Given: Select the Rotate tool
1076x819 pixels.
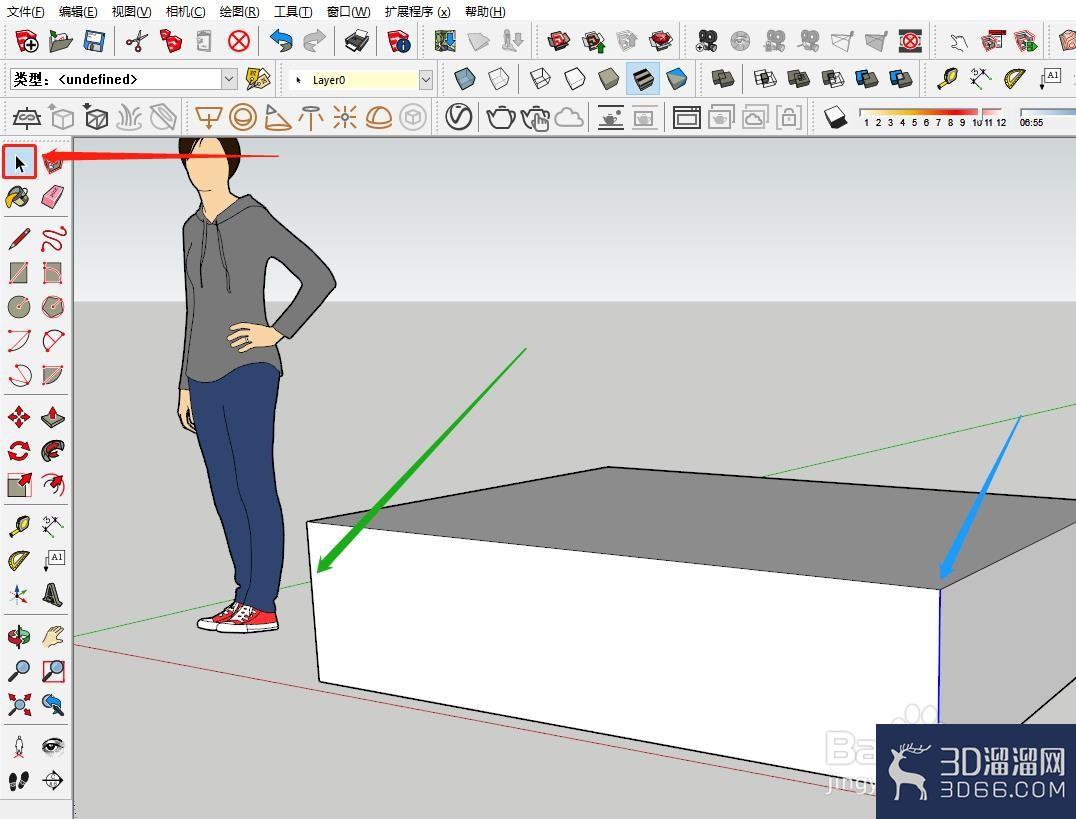Looking at the screenshot, I should pyautogui.click(x=19, y=451).
